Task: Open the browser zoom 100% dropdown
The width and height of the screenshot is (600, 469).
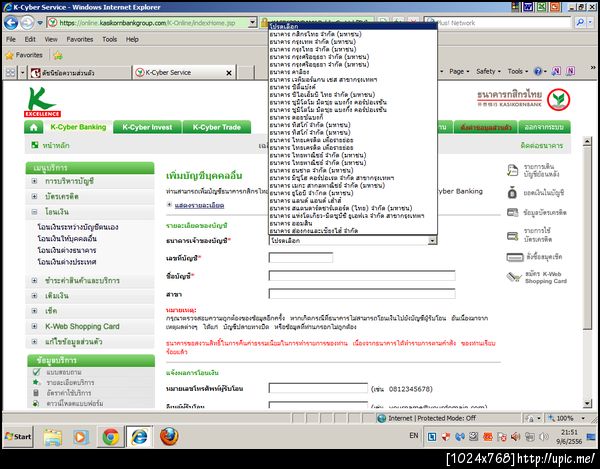Action: point(583,419)
